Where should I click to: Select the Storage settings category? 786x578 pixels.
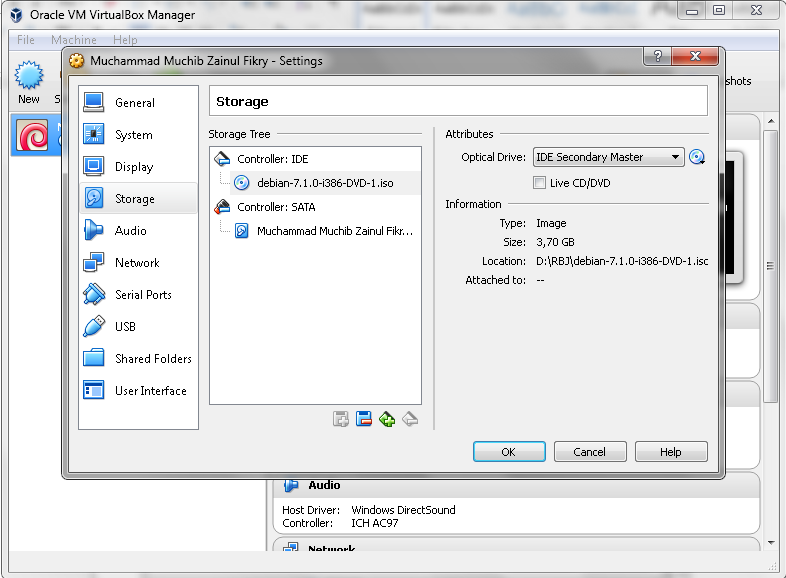click(x=138, y=199)
